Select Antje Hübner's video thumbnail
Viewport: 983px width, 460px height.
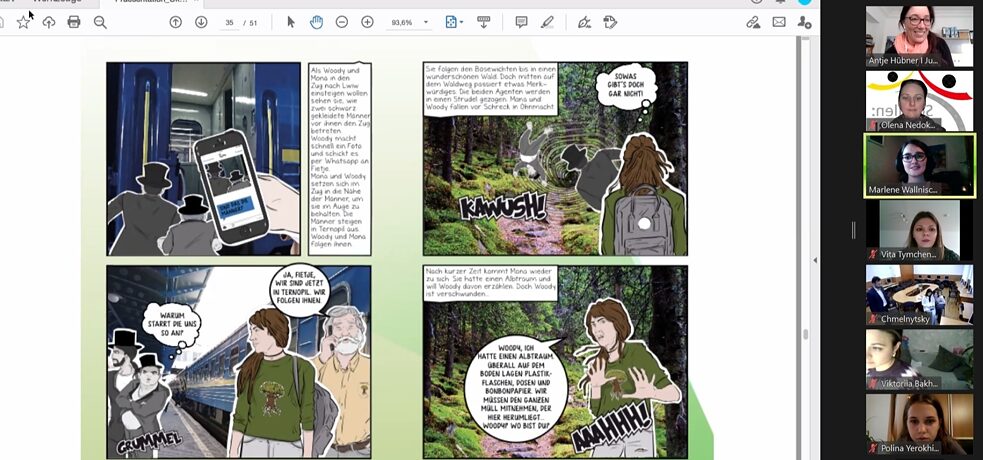point(919,36)
